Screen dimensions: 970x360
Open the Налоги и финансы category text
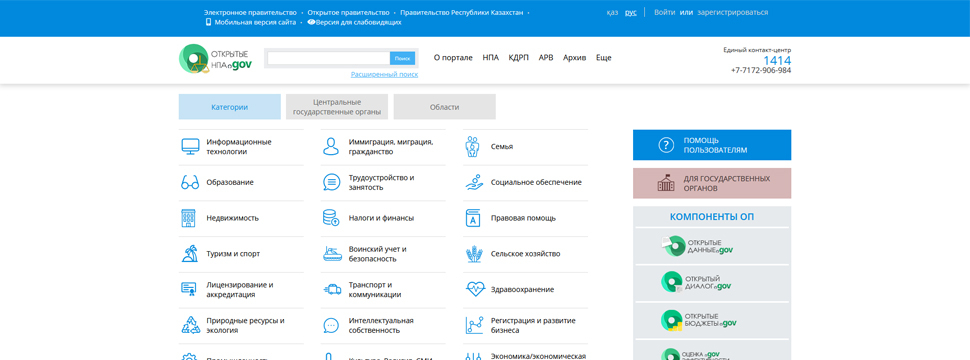click(381, 218)
